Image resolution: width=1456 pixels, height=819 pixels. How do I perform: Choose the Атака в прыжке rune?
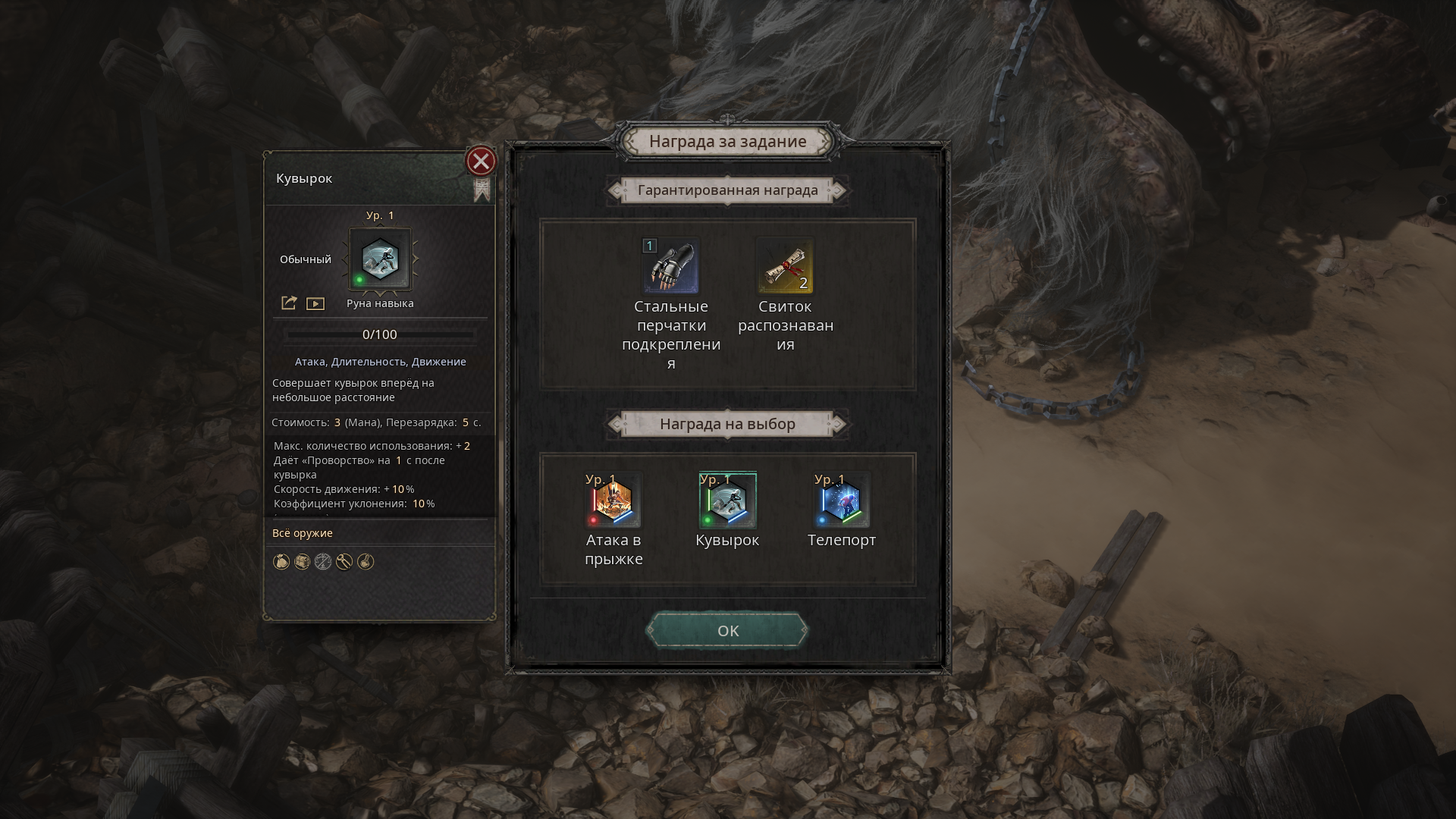pyautogui.click(x=613, y=500)
